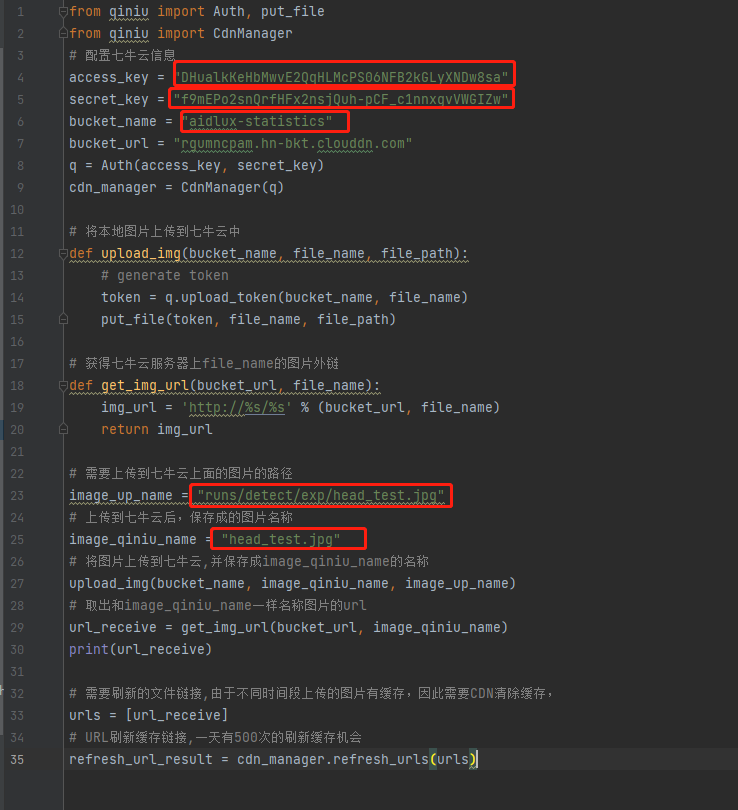
Task: Click fold end marker beside put_file line
Action: coord(63,319)
